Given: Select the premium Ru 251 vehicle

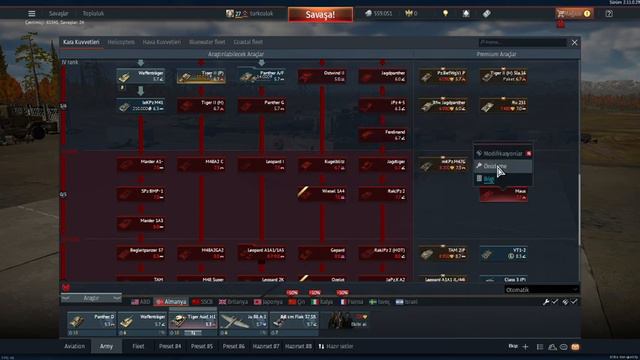Looking at the screenshot, I should pyautogui.click(x=504, y=105).
